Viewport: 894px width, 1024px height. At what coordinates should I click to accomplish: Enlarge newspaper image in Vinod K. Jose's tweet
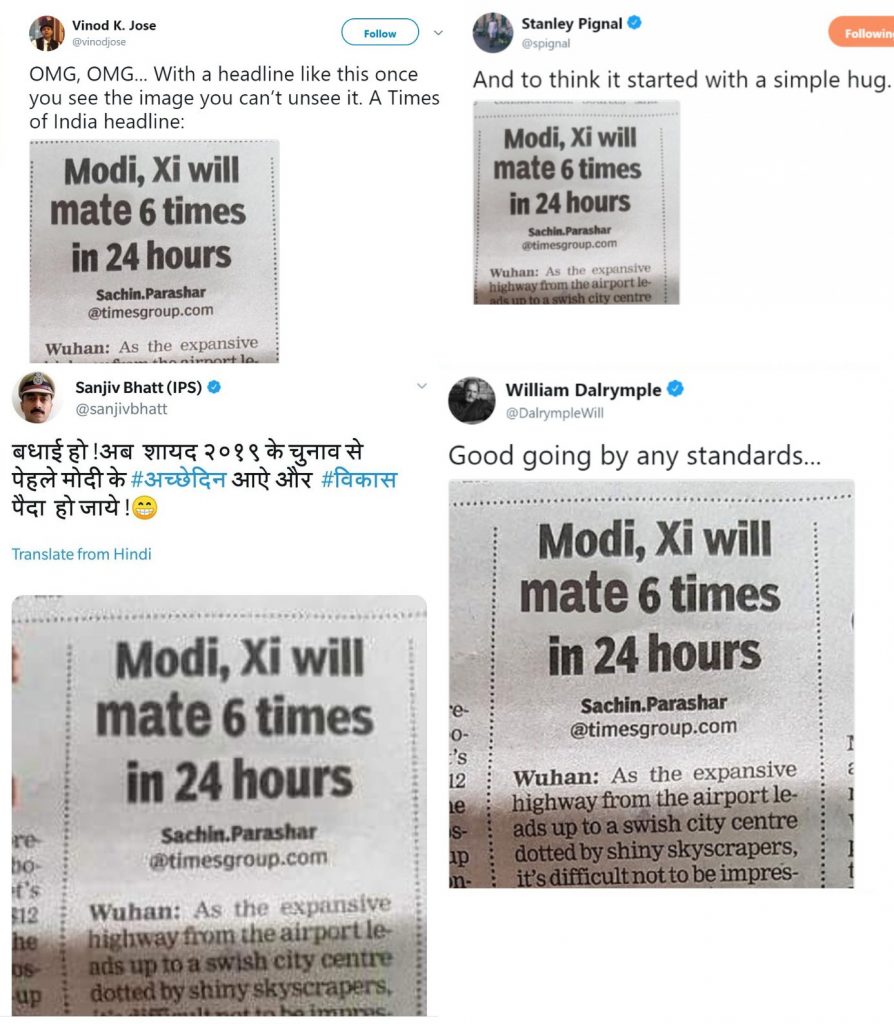tap(154, 251)
